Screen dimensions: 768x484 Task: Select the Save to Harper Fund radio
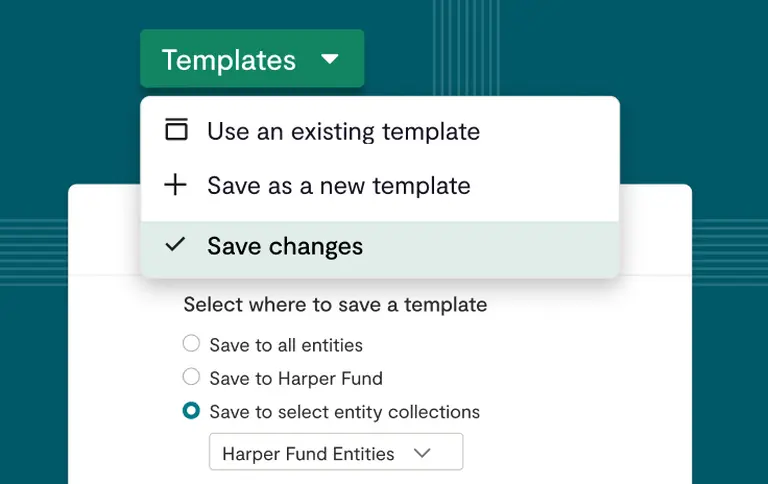pyautogui.click(x=191, y=377)
